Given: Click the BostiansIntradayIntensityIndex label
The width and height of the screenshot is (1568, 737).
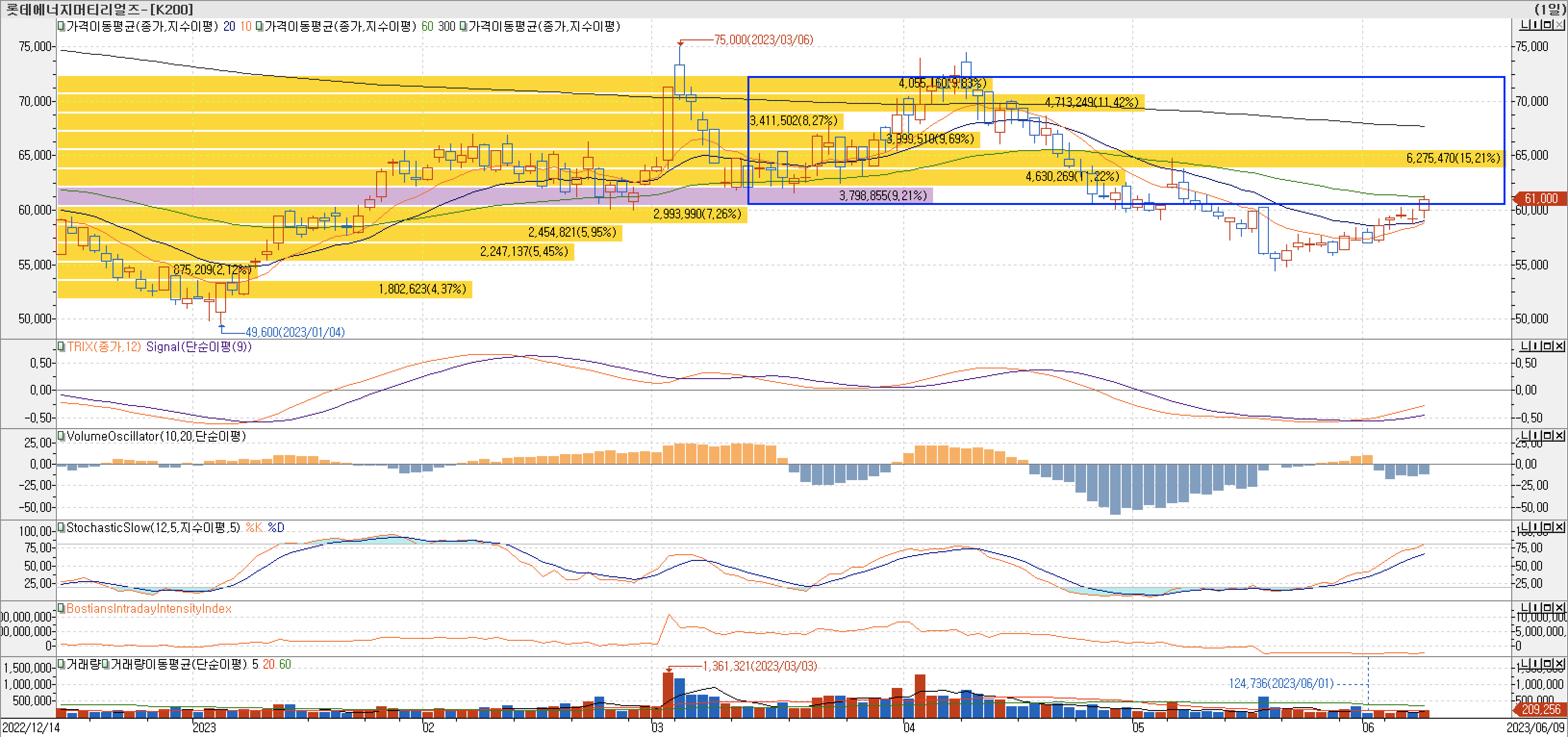Looking at the screenshot, I should tap(149, 609).
